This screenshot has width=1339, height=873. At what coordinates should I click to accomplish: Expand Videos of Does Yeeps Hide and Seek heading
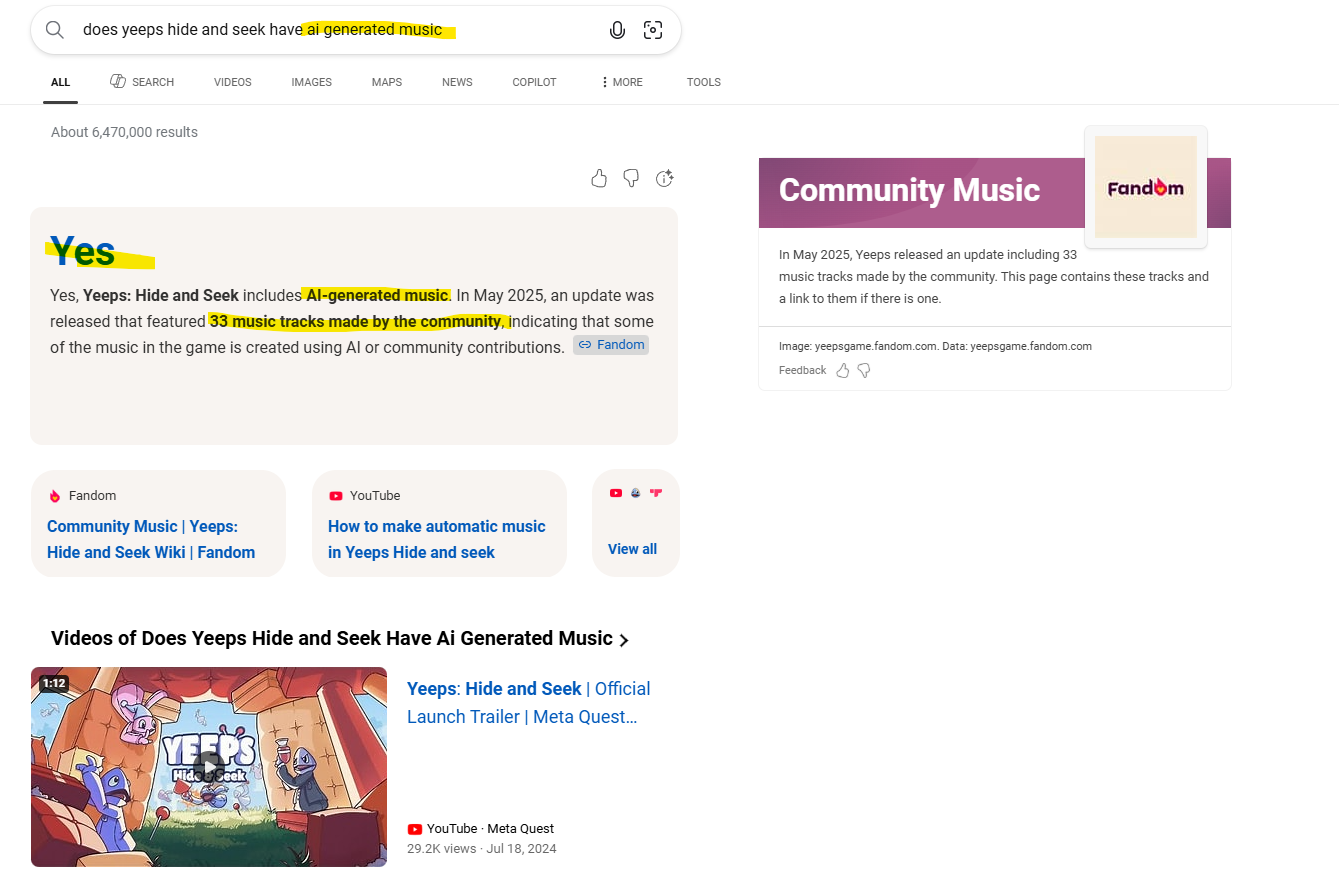(340, 639)
